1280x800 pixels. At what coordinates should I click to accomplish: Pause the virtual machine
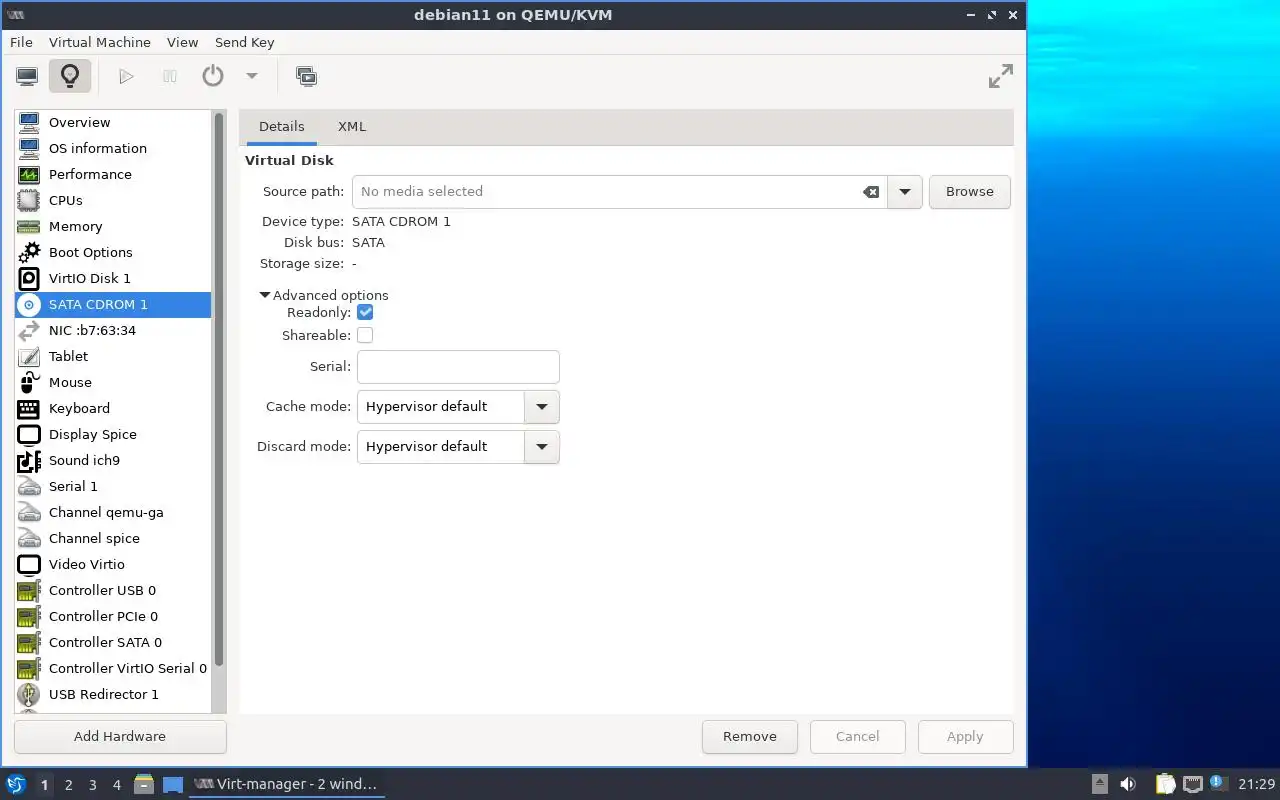click(170, 76)
